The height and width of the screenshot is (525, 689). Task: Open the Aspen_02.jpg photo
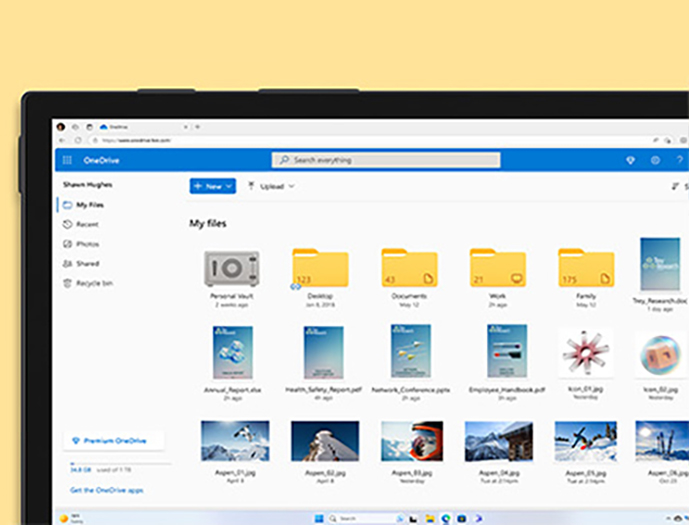325,441
